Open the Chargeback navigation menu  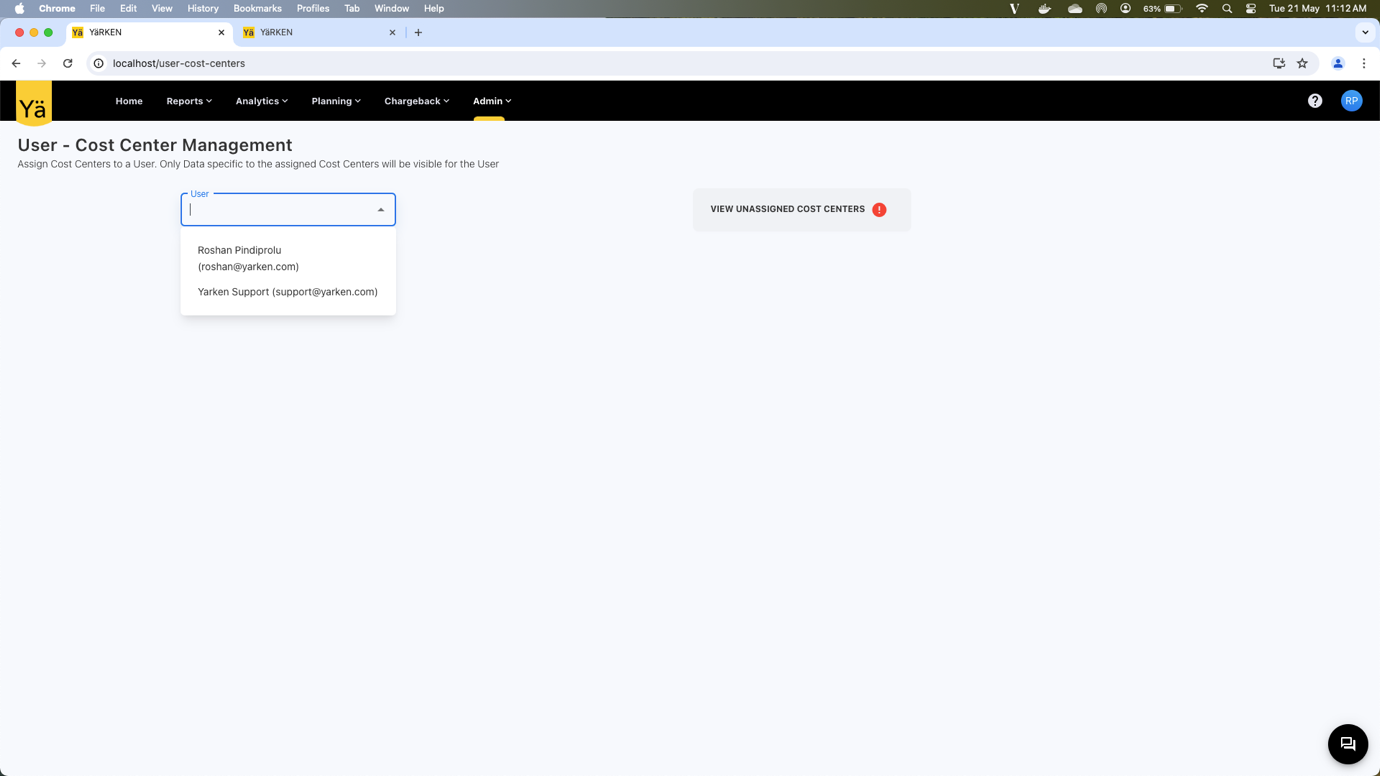click(x=416, y=101)
